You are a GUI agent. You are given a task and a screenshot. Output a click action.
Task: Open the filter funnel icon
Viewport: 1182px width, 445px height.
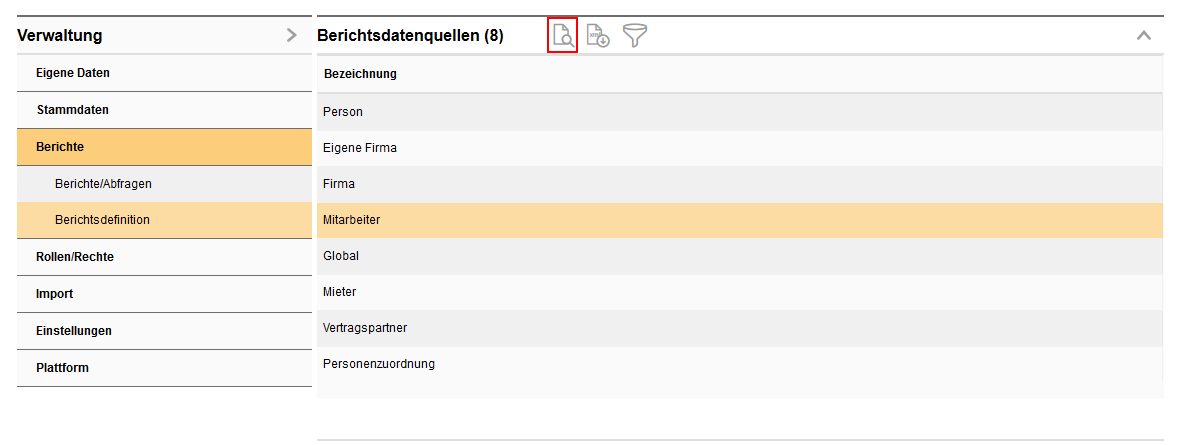point(635,36)
